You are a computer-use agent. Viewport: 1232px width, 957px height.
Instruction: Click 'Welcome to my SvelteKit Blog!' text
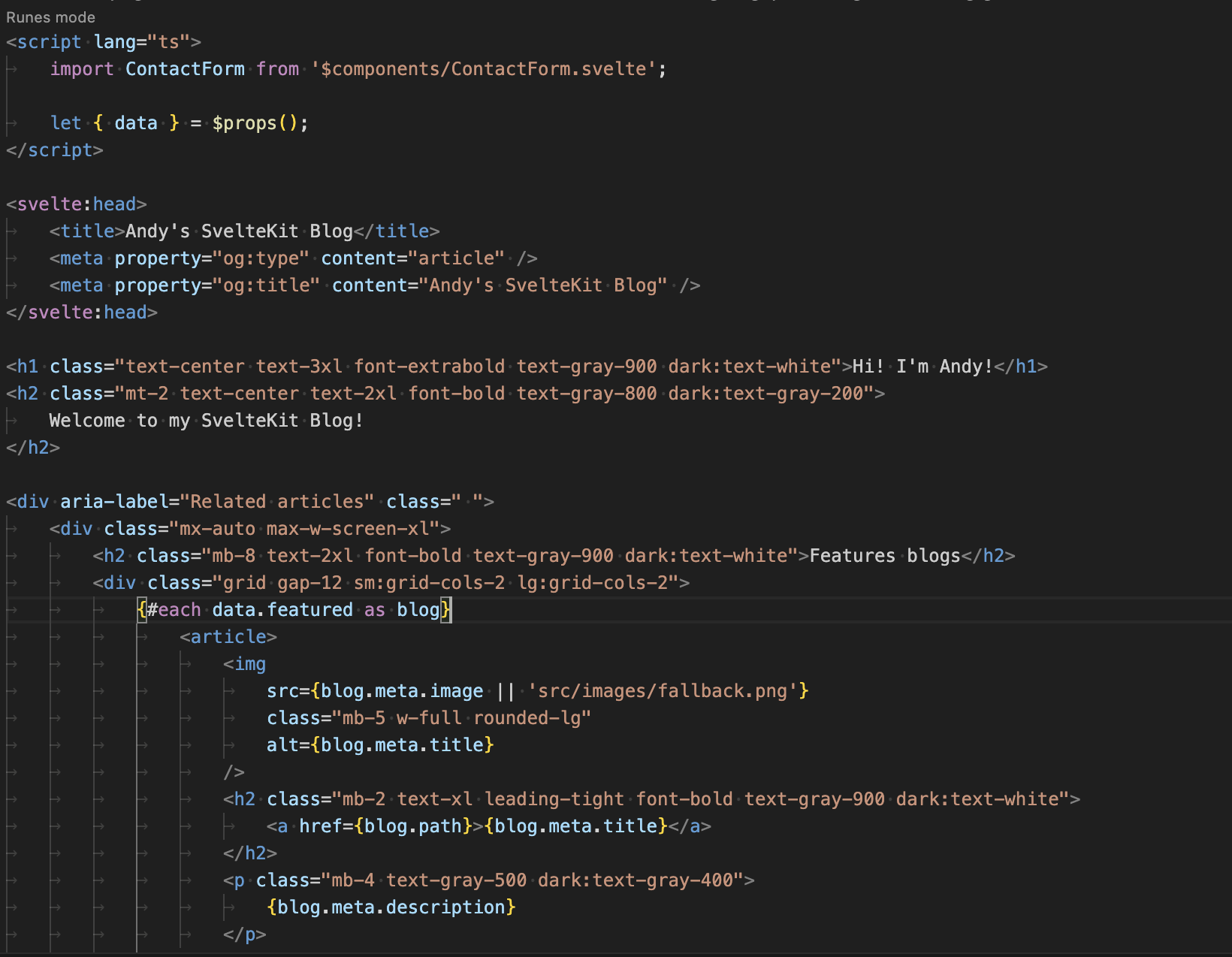207,421
